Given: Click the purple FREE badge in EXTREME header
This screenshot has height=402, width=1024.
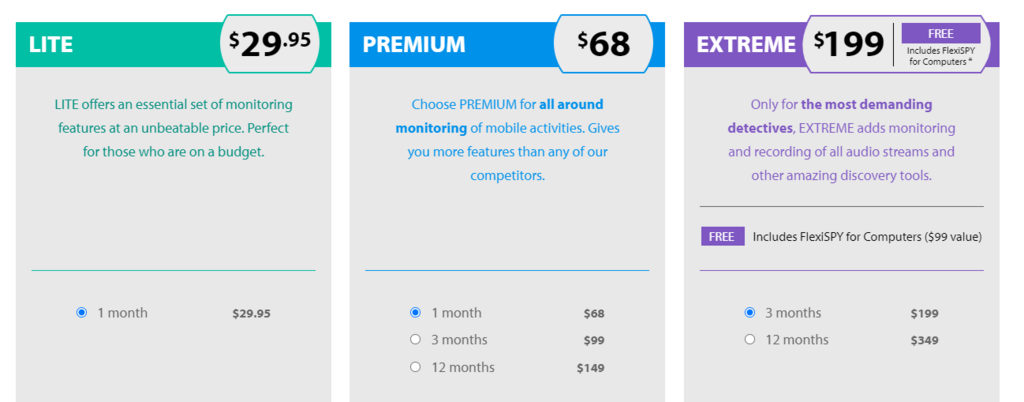Looking at the screenshot, I should (x=941, y=33).
